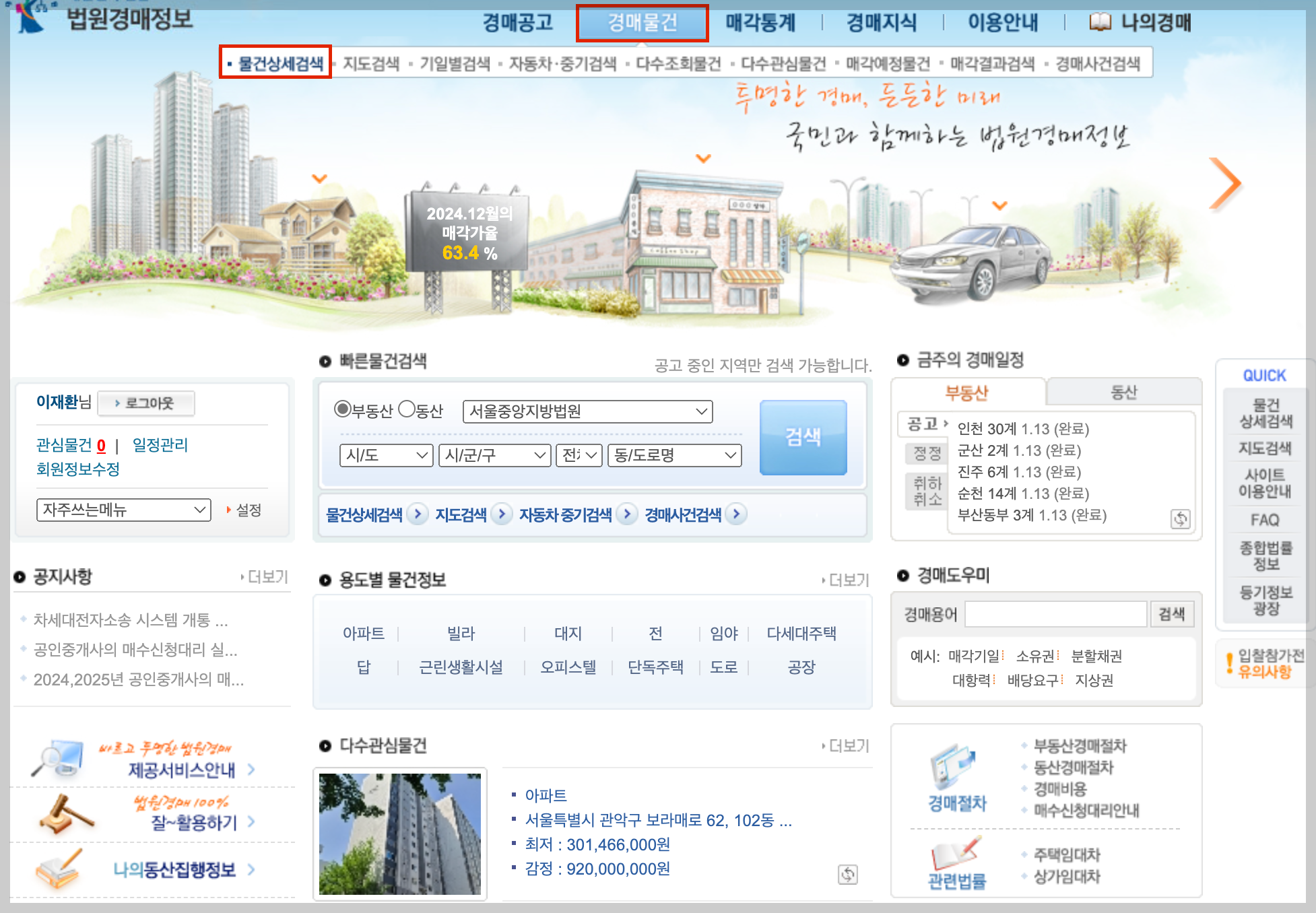Click the 로그아웃 button

(x=146, y=403)
